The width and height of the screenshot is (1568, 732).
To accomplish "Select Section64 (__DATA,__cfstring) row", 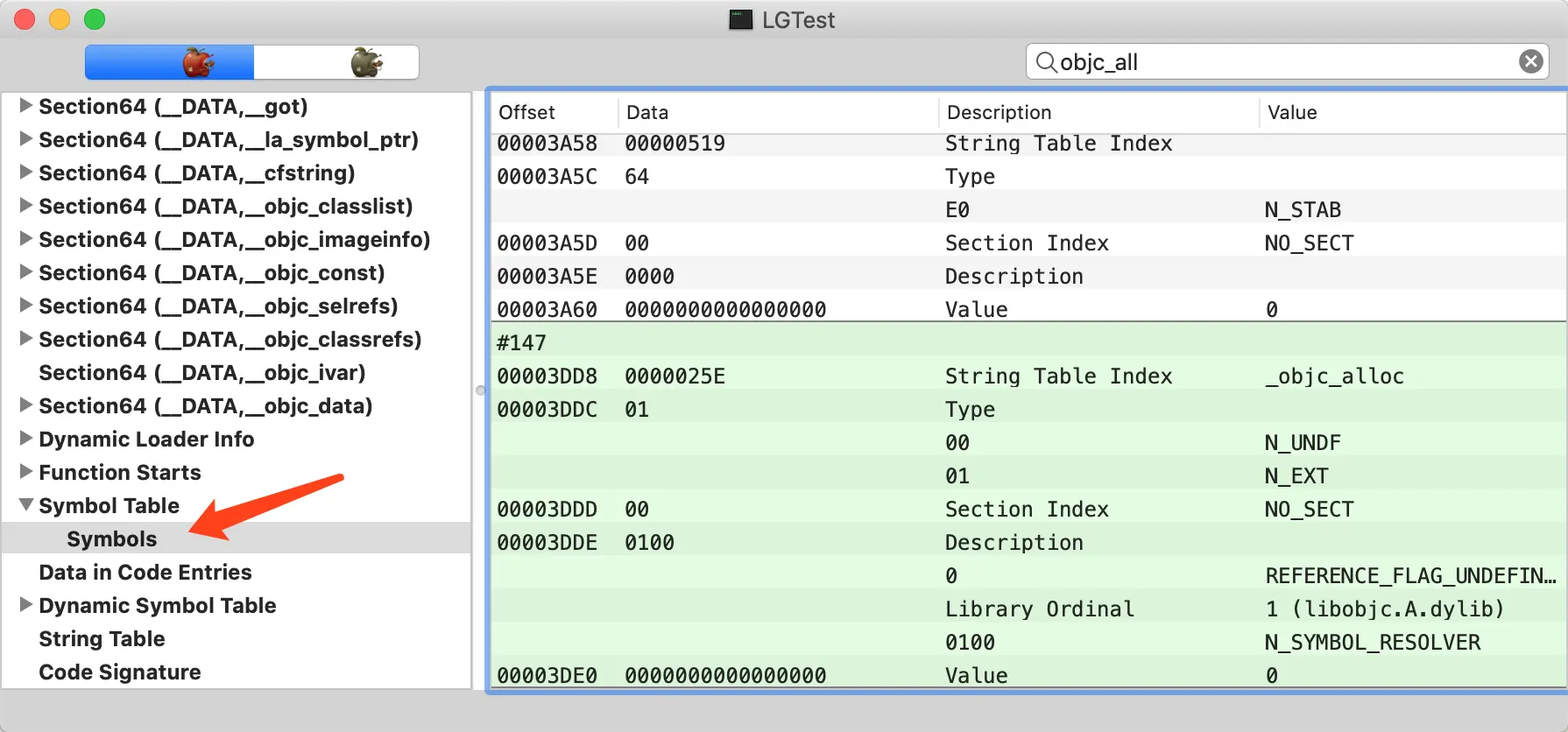I will tap(197, 173).
